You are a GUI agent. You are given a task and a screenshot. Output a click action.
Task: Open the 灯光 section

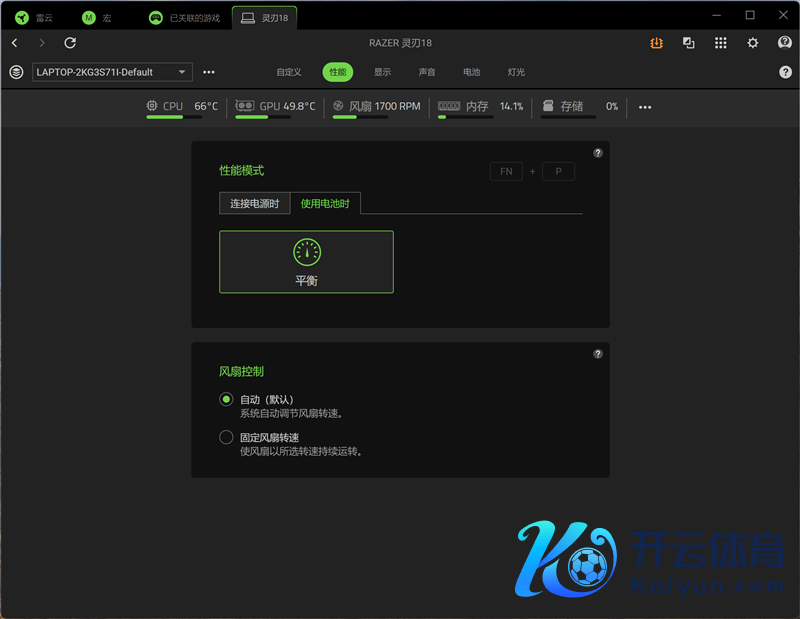point(516,72)
